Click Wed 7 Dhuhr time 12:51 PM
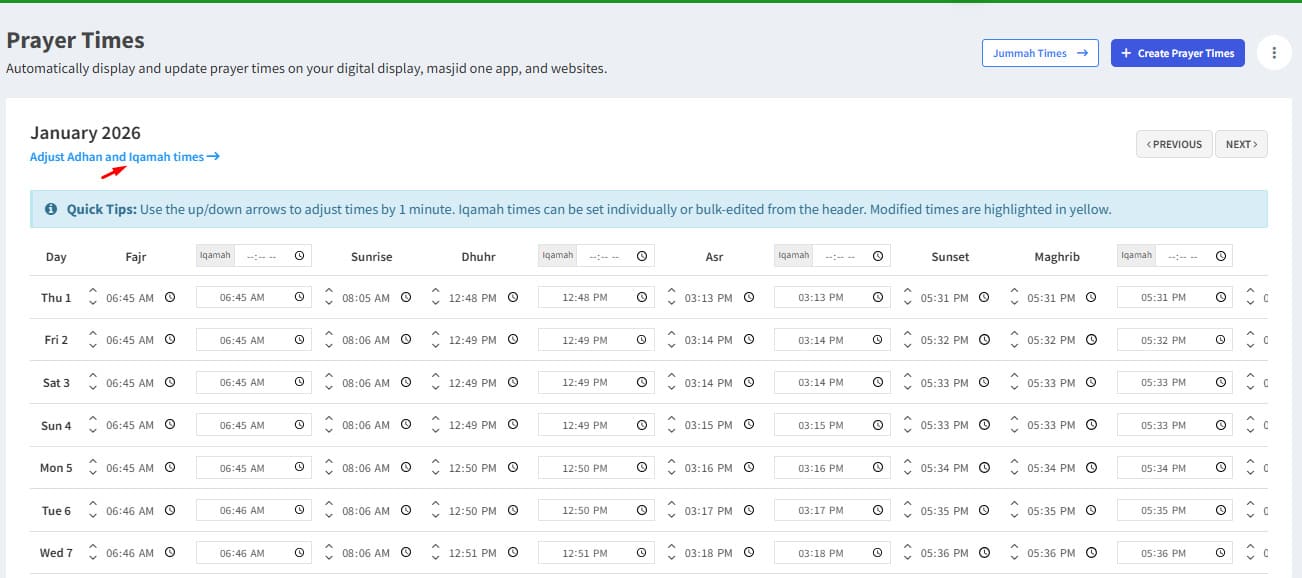The width and height of the screenshot is (1302, 578). click(473, 553)
